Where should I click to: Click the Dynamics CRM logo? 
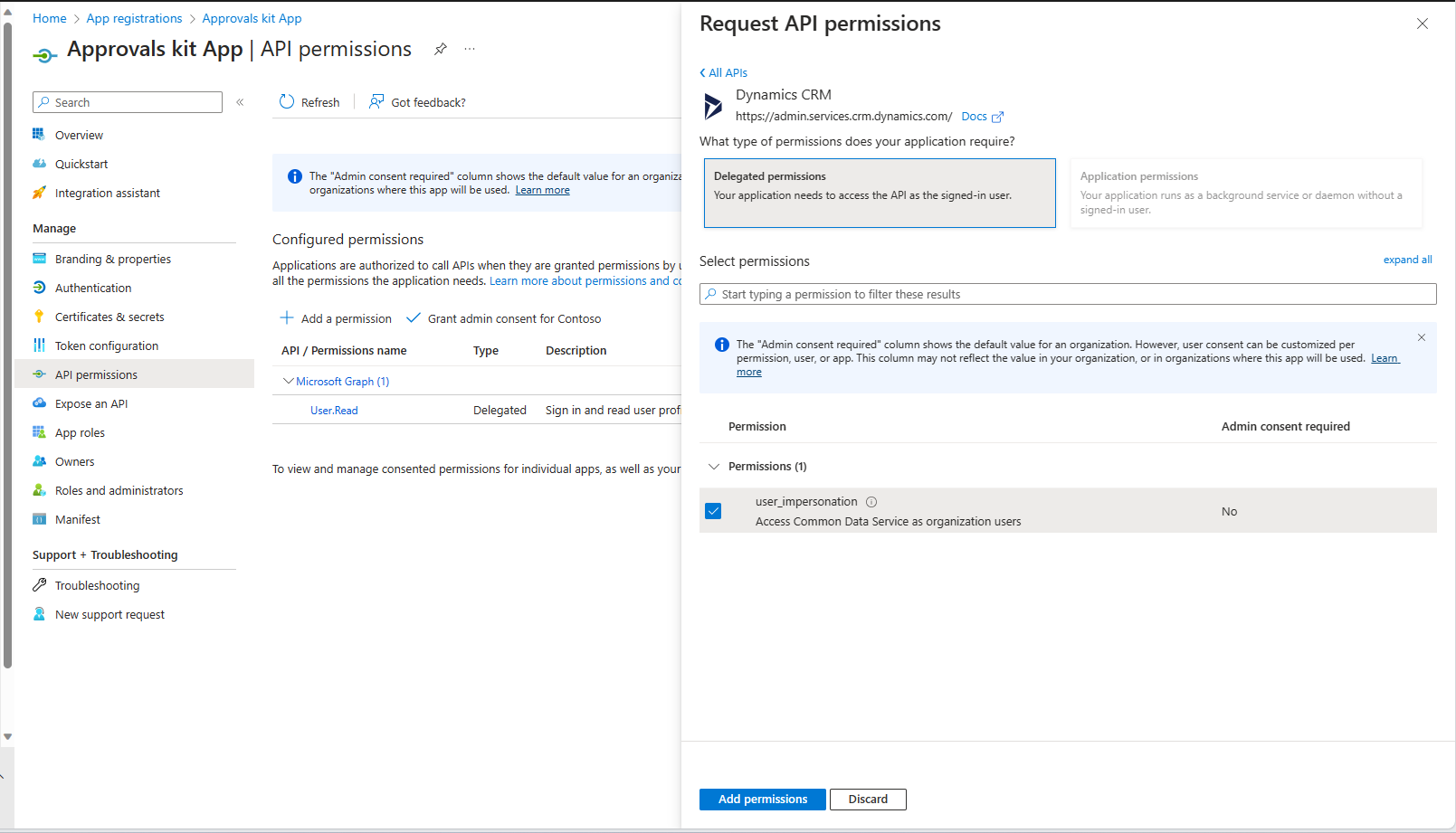713,106
